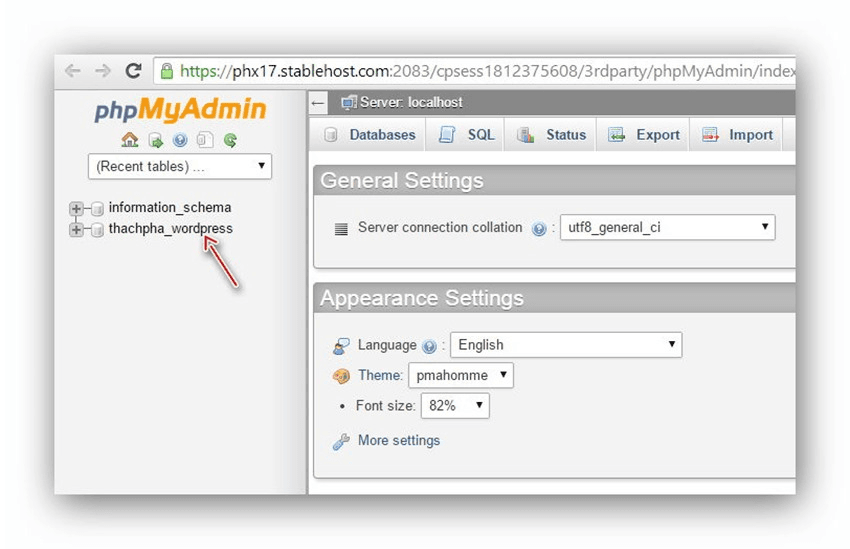Click the documents icon beside the help icon
The height and width of the screenshot is (549, 850).
(205, 140)
